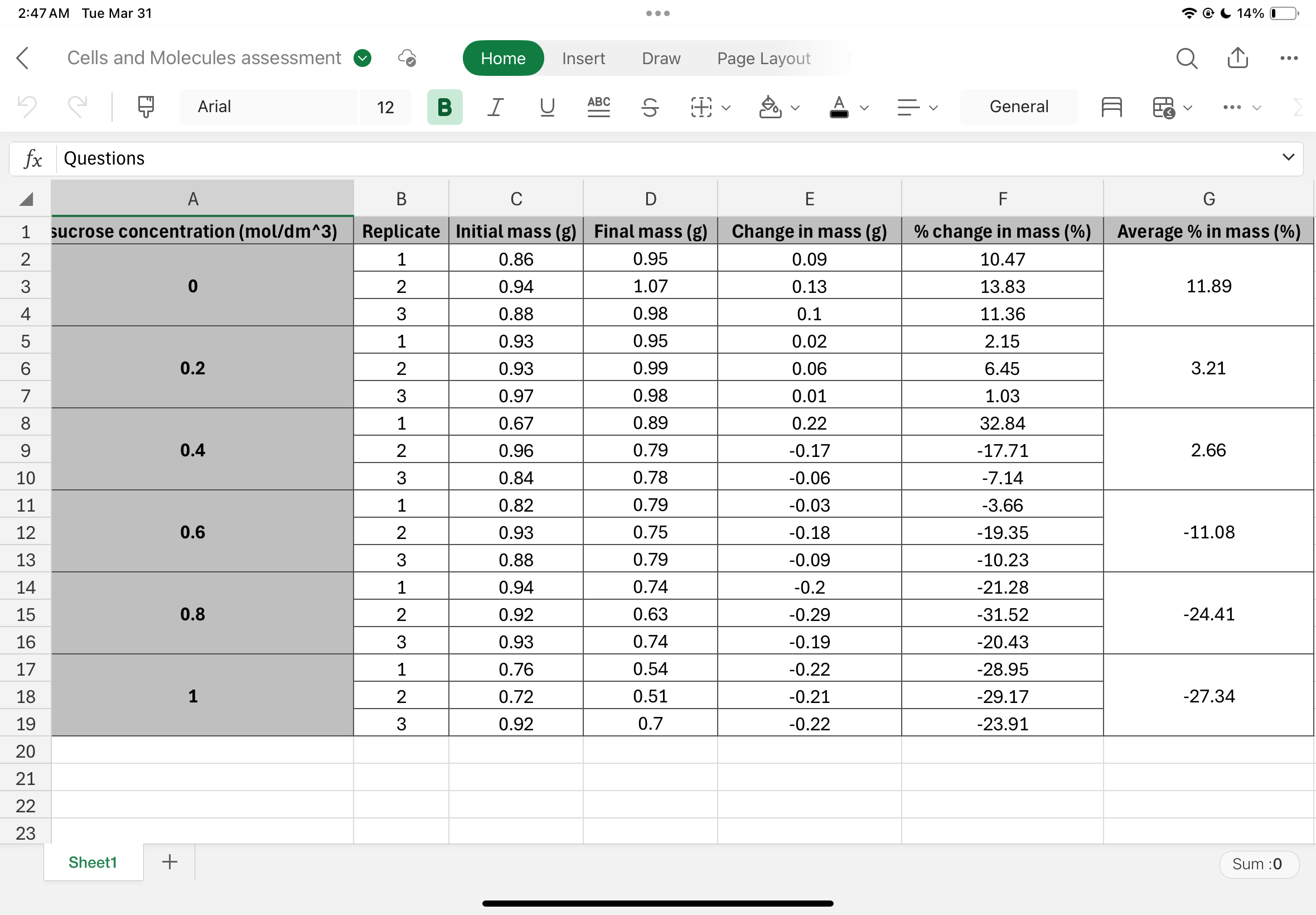Add a new sheet with plus button
The image size is (1316, 915).
coord(170,861)
